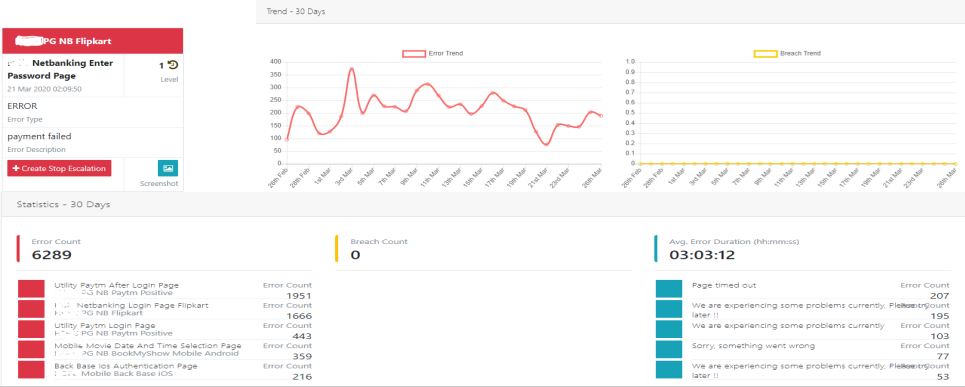Click the 3rd Mar peak on Error Trend
The image size is (965, 387).
pos(351,69)
